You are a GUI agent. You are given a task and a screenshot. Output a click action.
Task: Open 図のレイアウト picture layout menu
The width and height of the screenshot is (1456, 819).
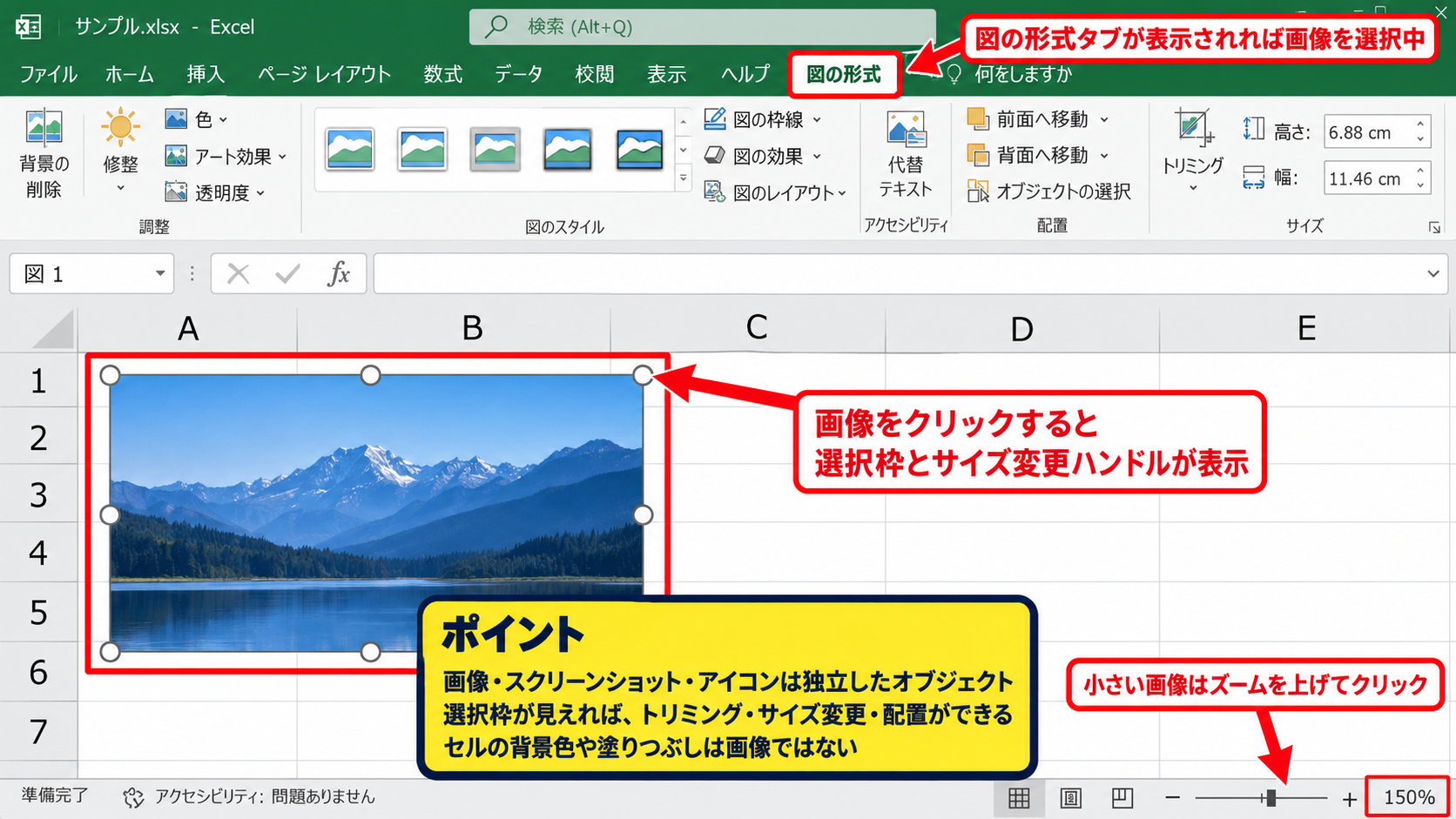[775, 192]
